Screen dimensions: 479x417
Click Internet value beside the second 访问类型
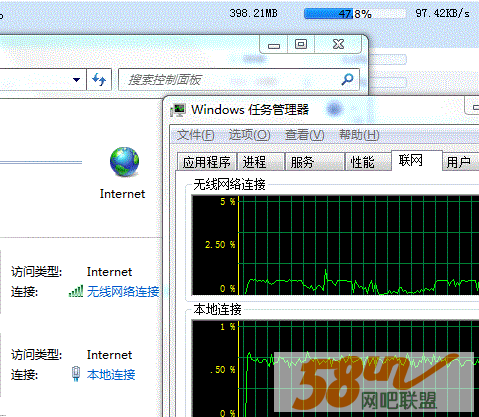109,355
